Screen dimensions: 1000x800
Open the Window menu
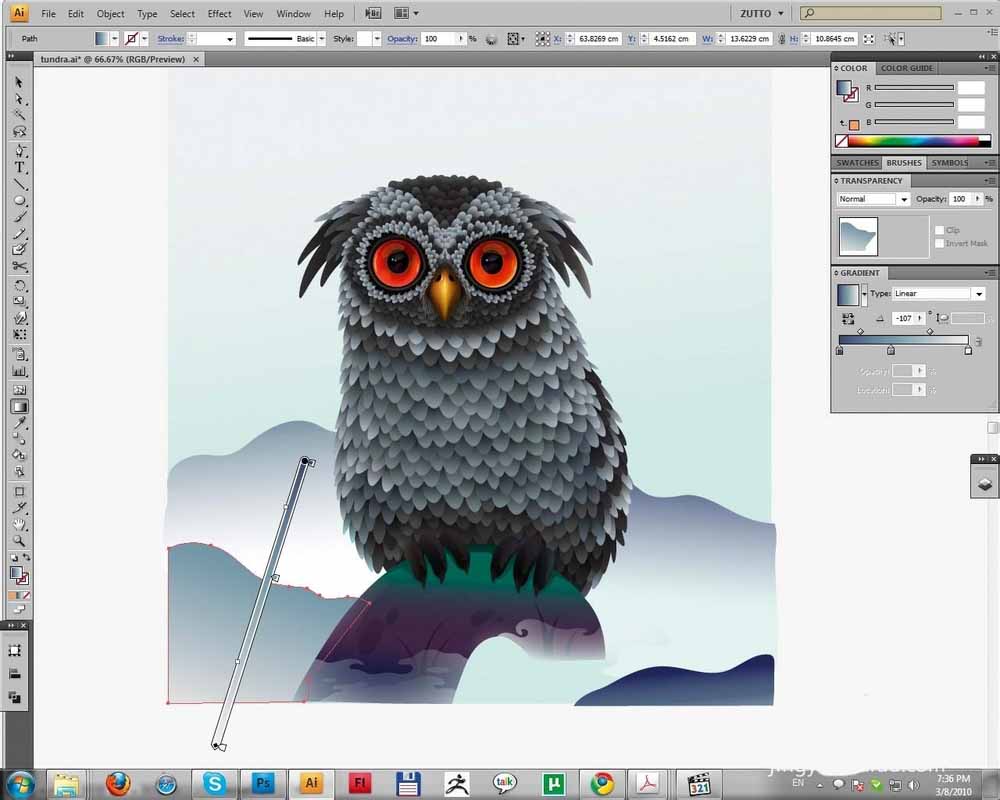(293, 13)
